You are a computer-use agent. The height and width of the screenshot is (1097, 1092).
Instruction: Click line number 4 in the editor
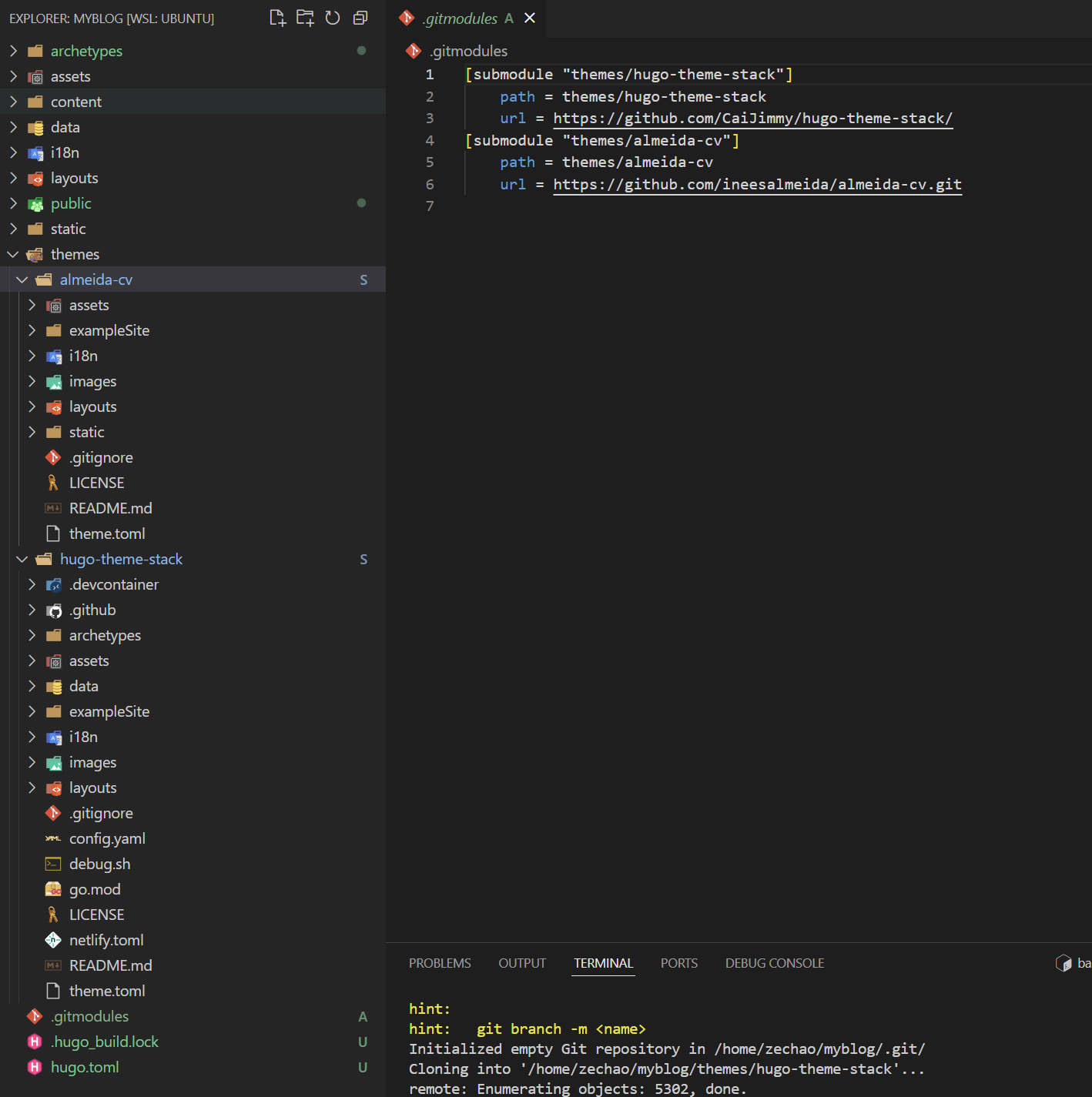[430, 140]
